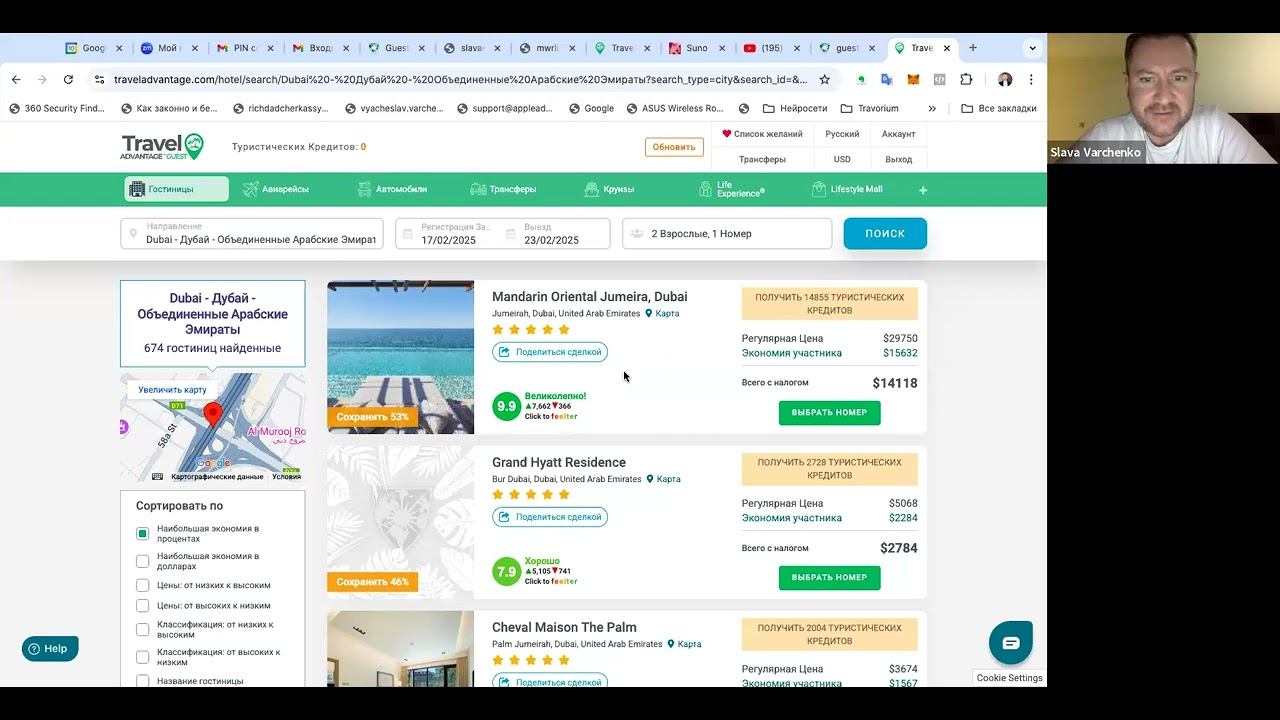This screenshot has height=720, width=1280.
Task: Open the Chrome three-dot menu
Action: tap(1031, 79)
